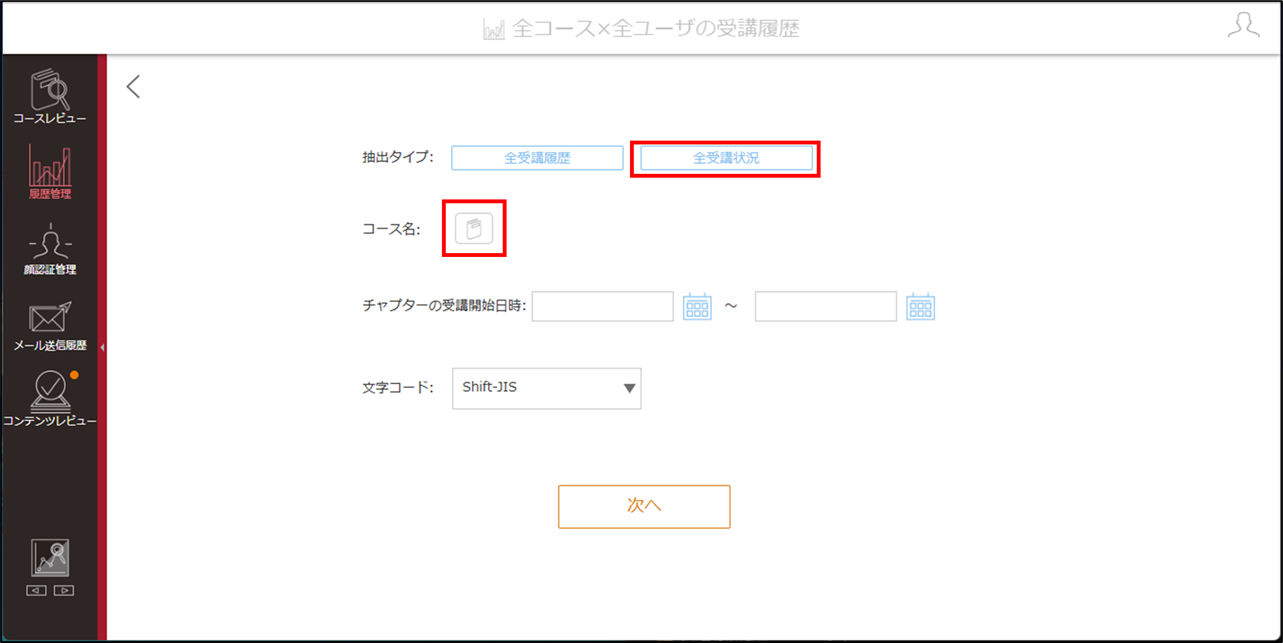Click the left arrow under the image icon
Image resolution: width=1283 pixels, height=643 pixels.
click(36, 590)
